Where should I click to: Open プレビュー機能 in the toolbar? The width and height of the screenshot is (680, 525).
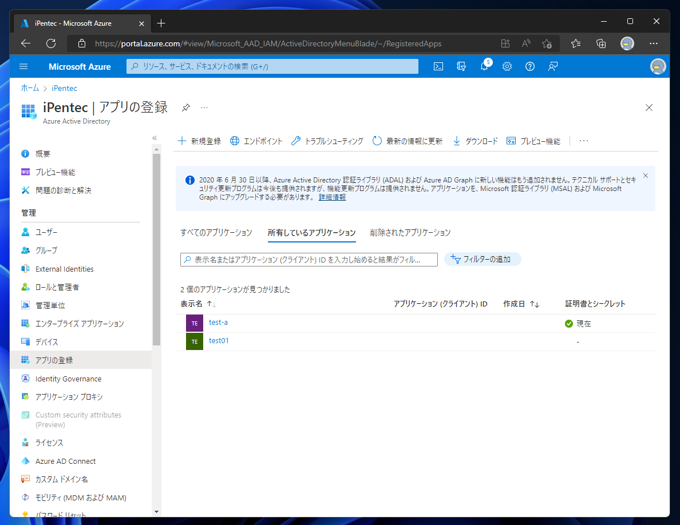(x=533, y=141)
